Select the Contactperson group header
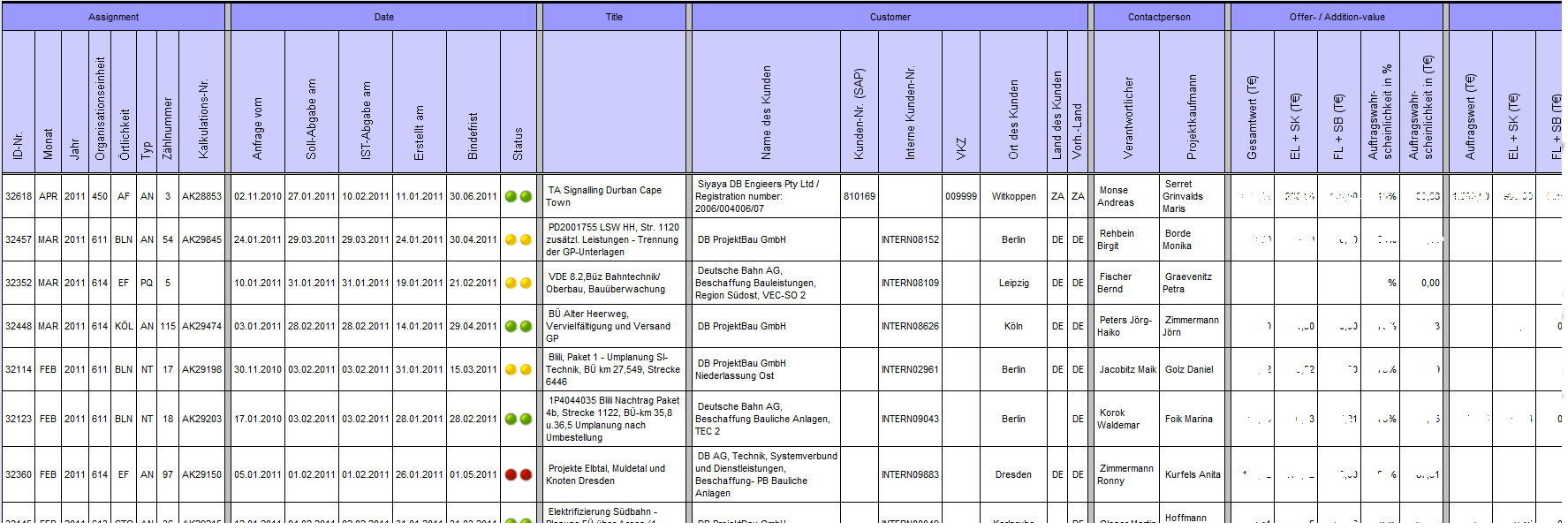This screenshot has height=530, width=1568. tap(1159, 17)
